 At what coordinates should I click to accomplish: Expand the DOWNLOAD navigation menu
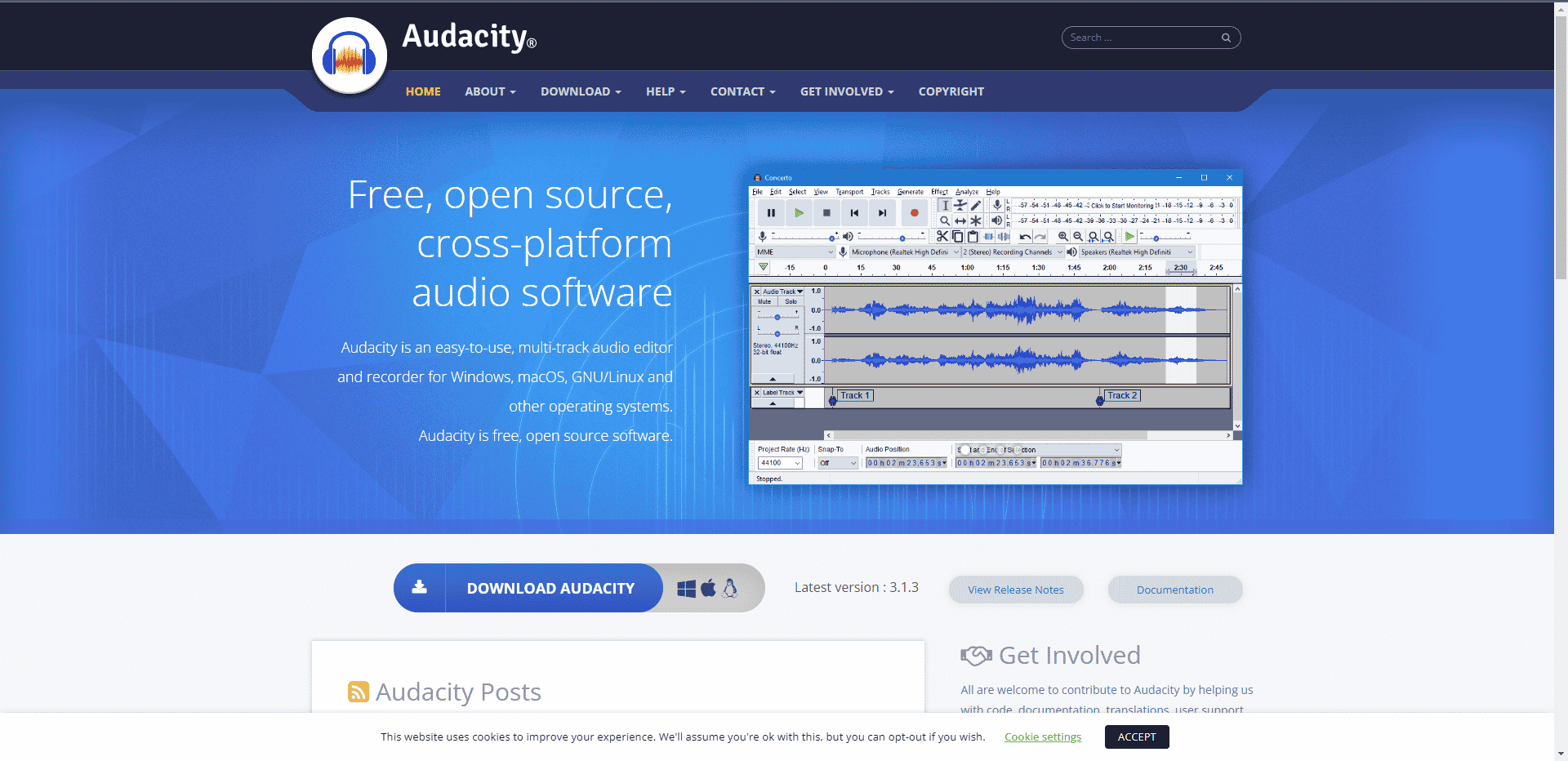point(581,91)
